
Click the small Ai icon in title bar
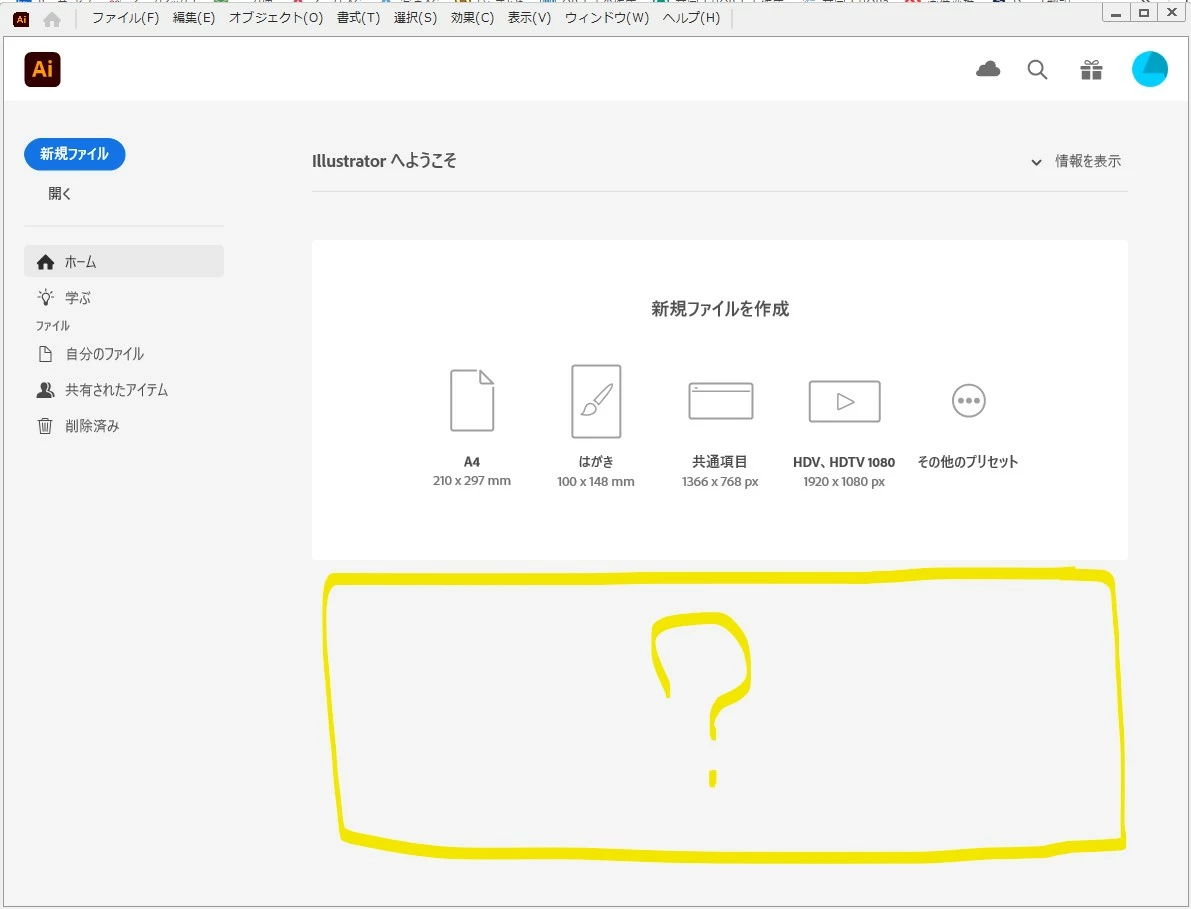tap(21, 19)
